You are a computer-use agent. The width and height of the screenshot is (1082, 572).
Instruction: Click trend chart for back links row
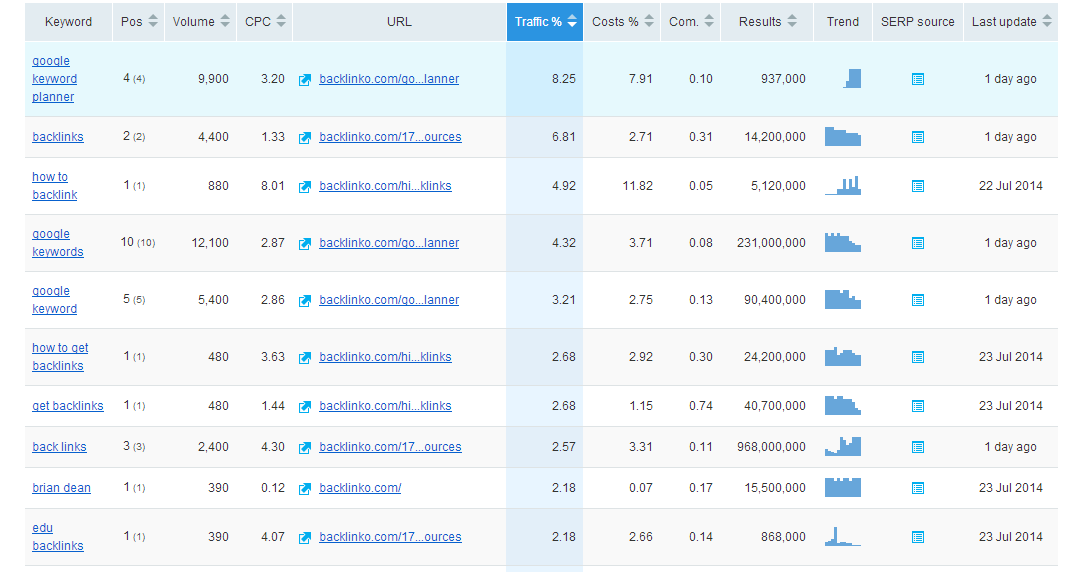(843, 447)
